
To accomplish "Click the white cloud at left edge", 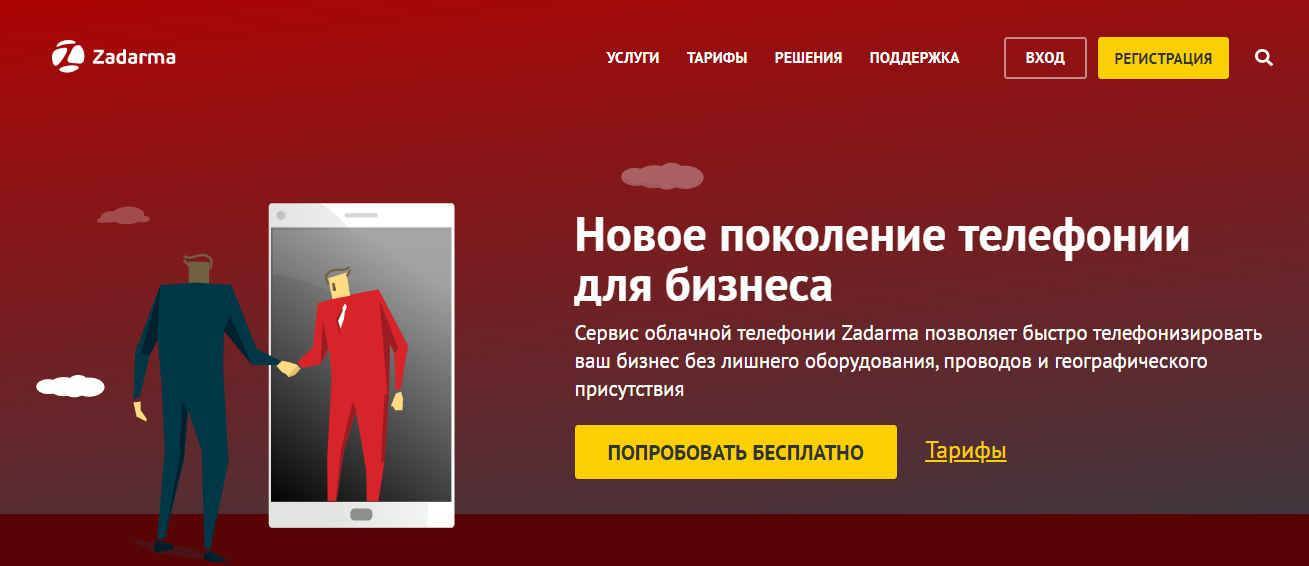I will point(70,386).
